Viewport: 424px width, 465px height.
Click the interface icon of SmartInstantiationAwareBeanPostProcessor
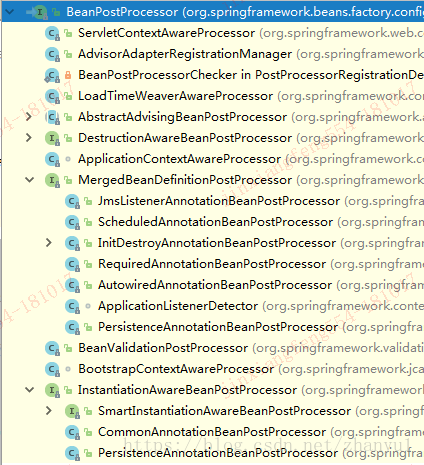click(72, 411)
